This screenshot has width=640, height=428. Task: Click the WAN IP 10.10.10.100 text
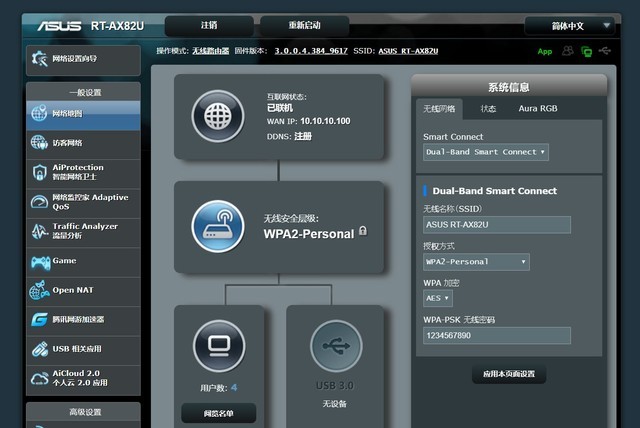click(x=325, y=121)
